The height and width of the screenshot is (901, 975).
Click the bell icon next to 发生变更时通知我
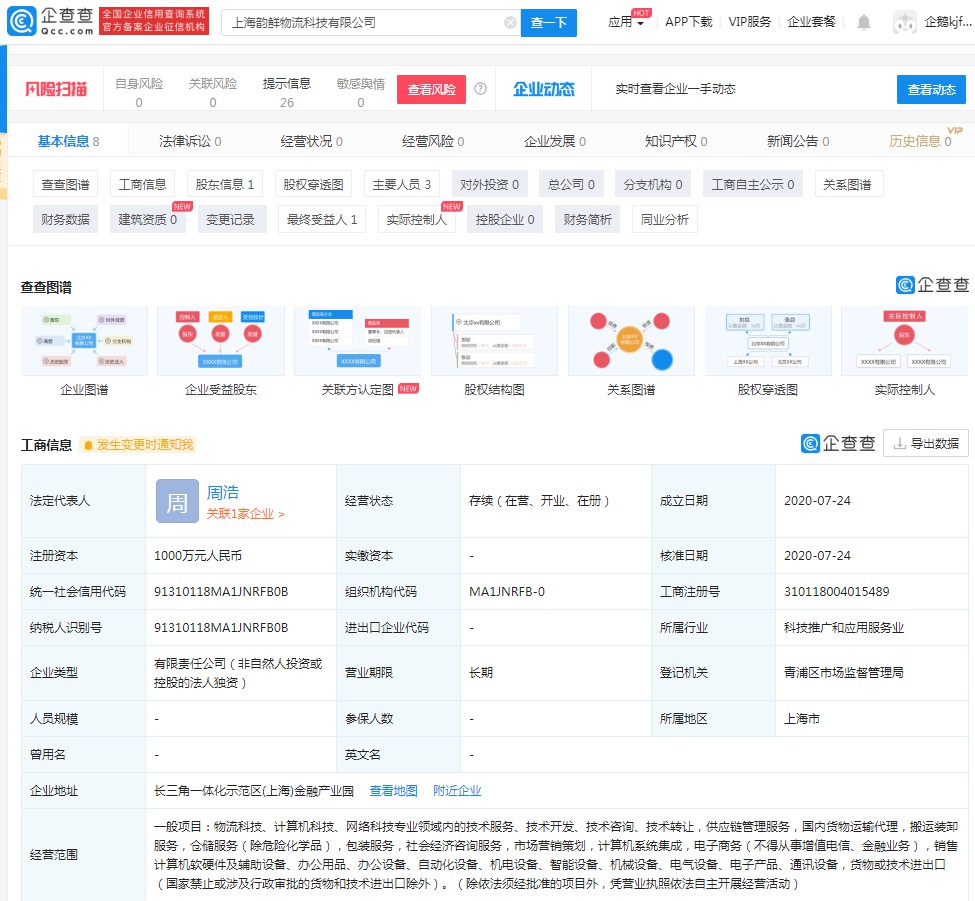pos(88,445)
